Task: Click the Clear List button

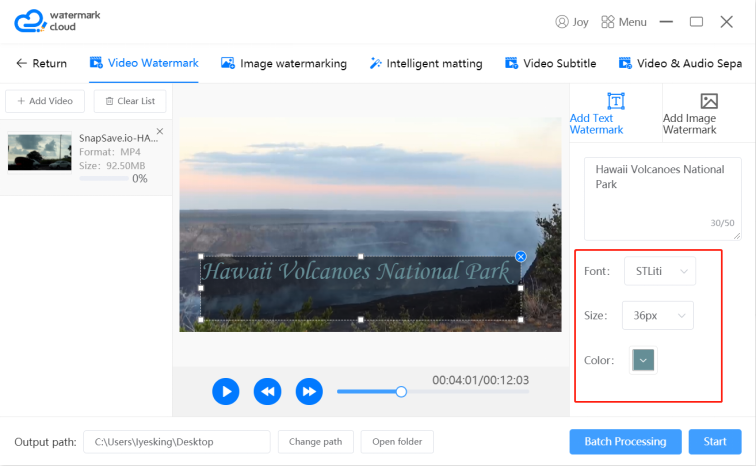Action: (x=130, y=101)
